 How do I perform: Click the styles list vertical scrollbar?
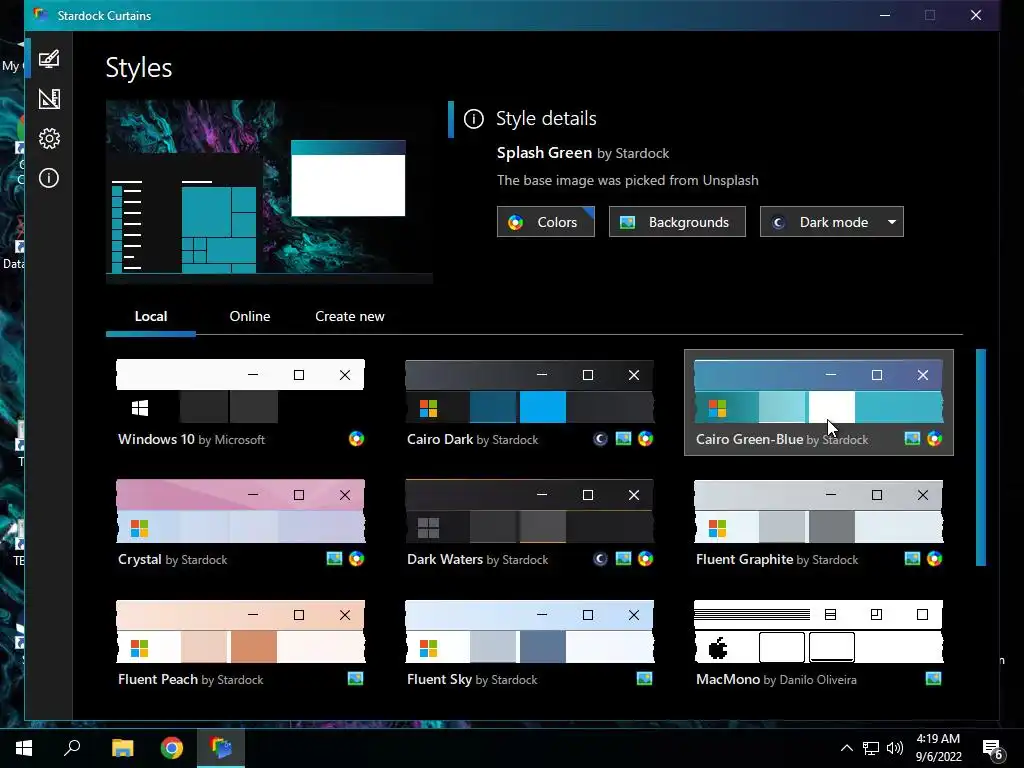tap(980, 457)
